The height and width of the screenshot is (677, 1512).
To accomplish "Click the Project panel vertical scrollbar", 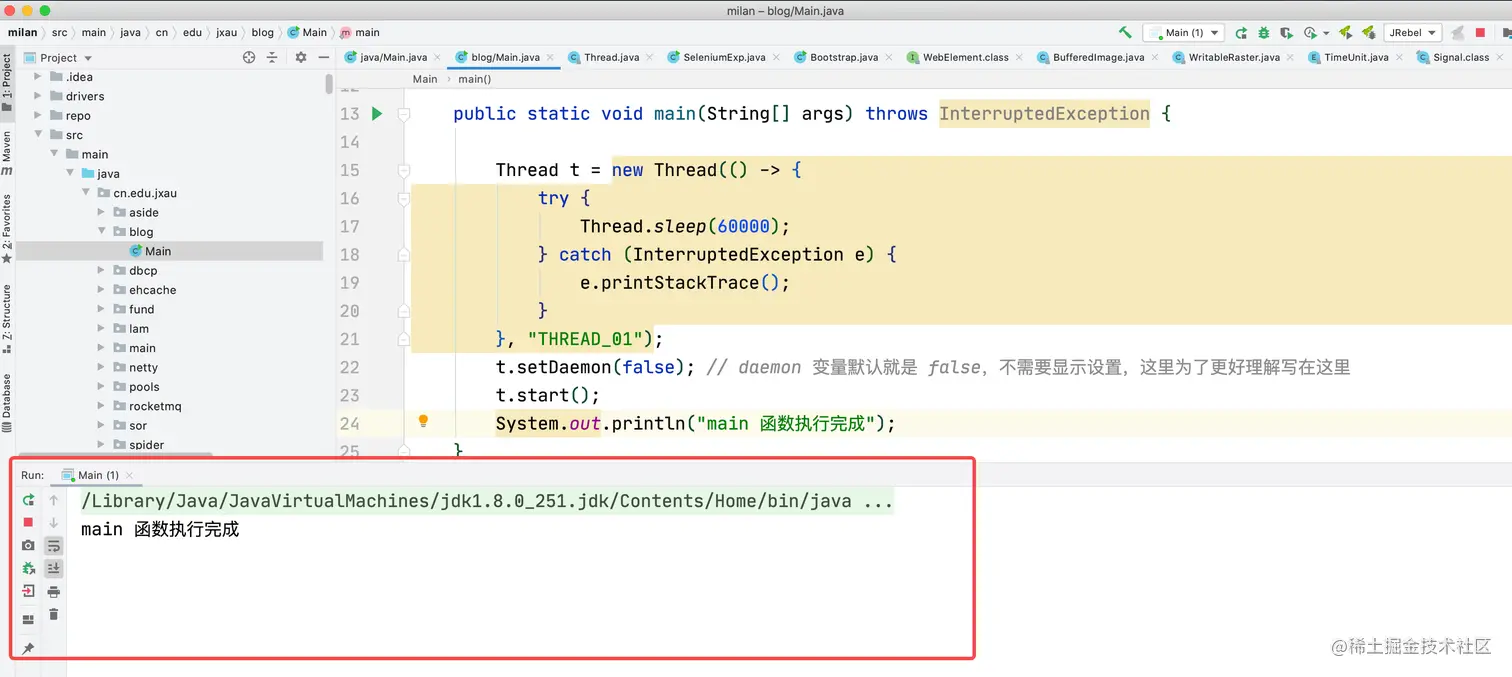I will coord(329,83).
